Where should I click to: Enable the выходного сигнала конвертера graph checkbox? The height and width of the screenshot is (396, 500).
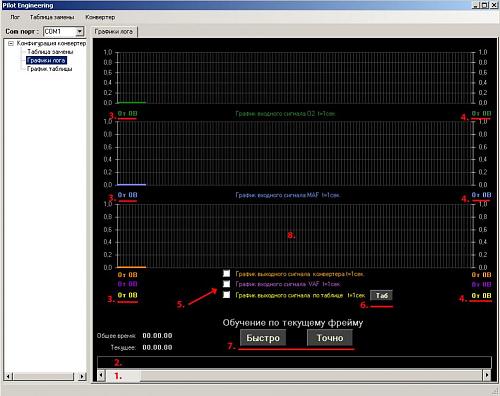pos(227,274)
